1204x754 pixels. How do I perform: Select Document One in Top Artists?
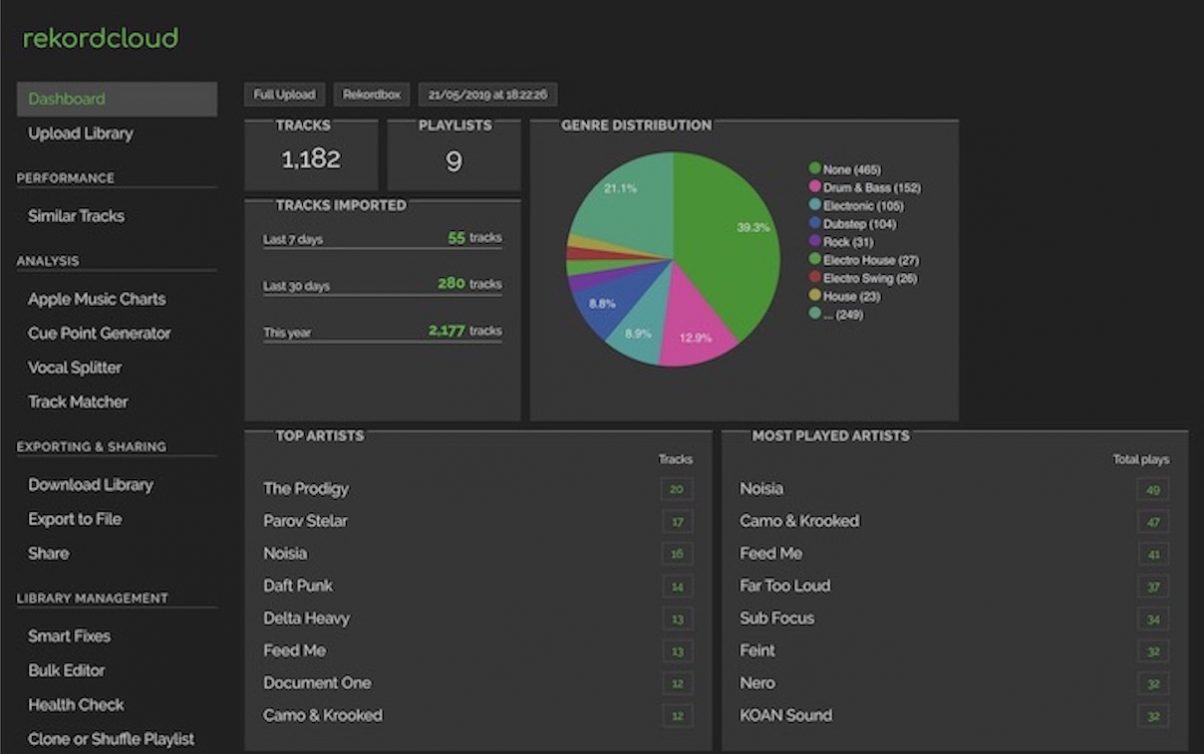pos(317,683)
